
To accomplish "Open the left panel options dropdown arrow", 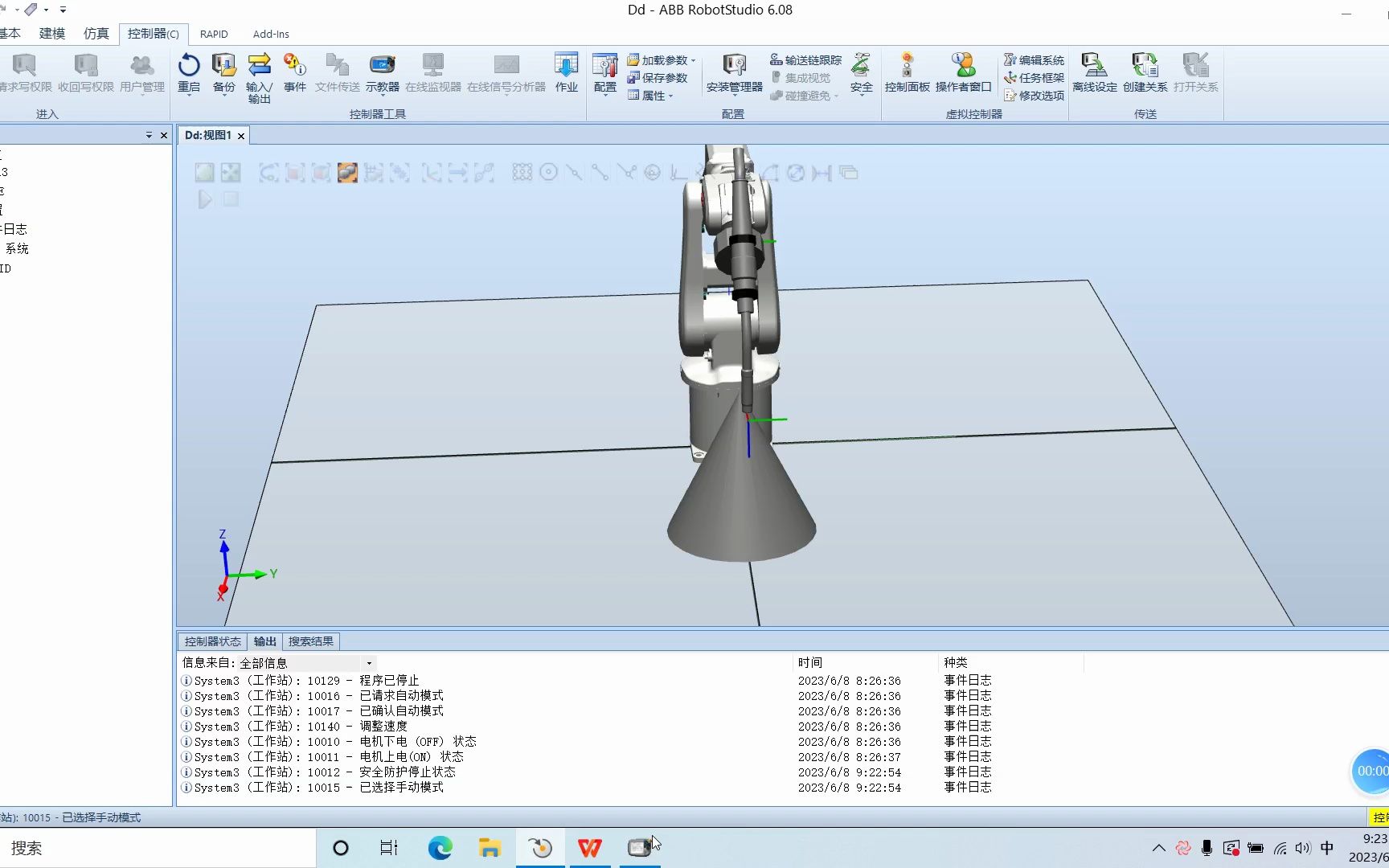I will 149,135.
